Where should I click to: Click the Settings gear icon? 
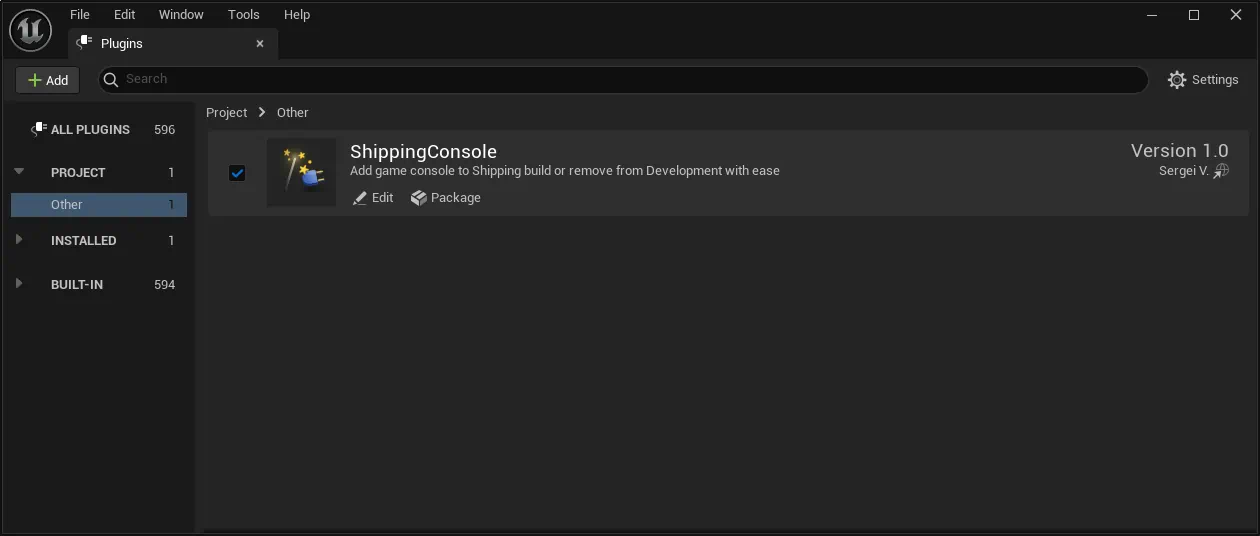click(x=1177, y=80)
